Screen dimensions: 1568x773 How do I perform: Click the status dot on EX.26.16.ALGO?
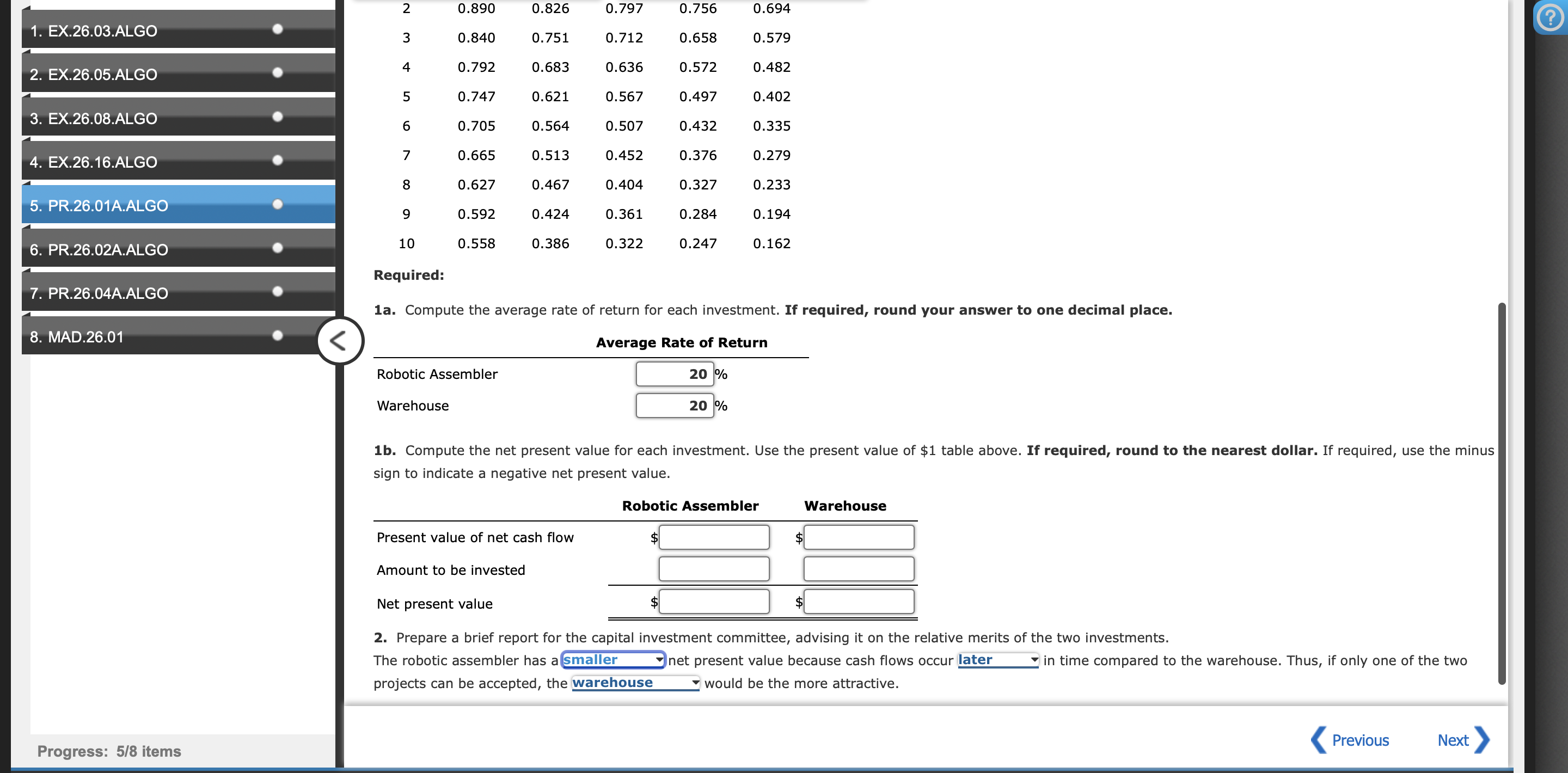coord(278,161)
